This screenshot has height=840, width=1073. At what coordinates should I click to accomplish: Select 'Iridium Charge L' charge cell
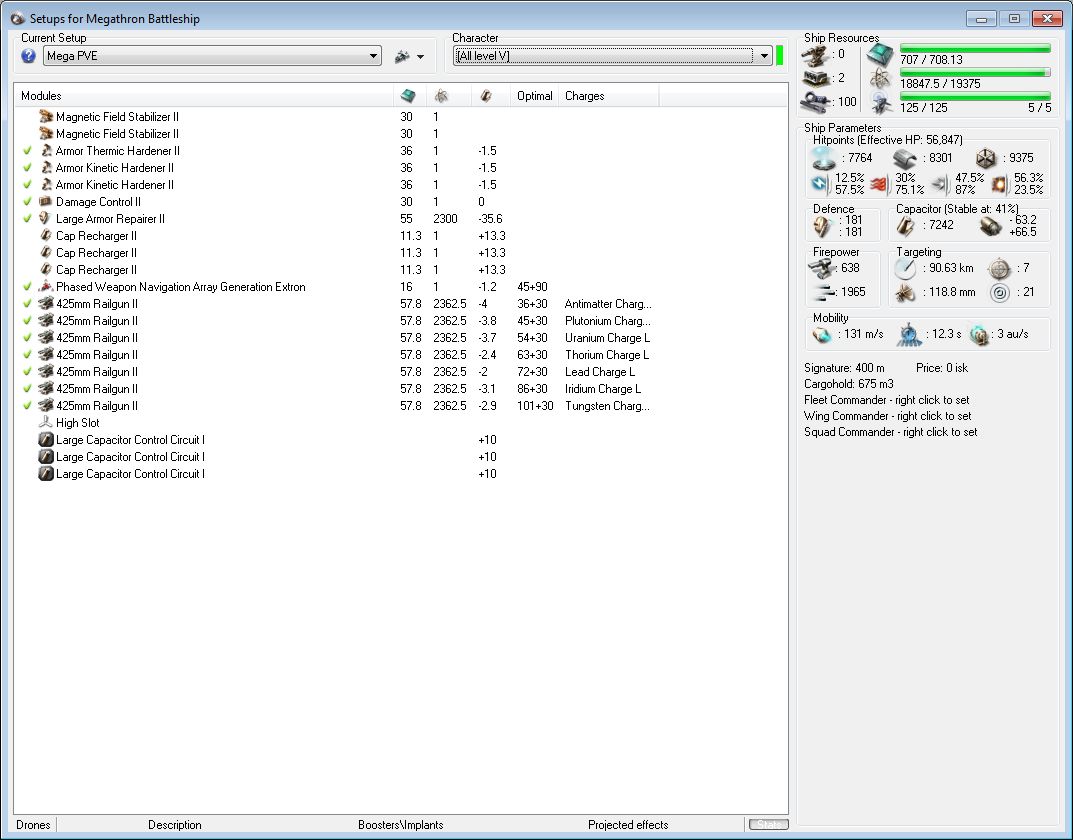[x=603, y=389]
